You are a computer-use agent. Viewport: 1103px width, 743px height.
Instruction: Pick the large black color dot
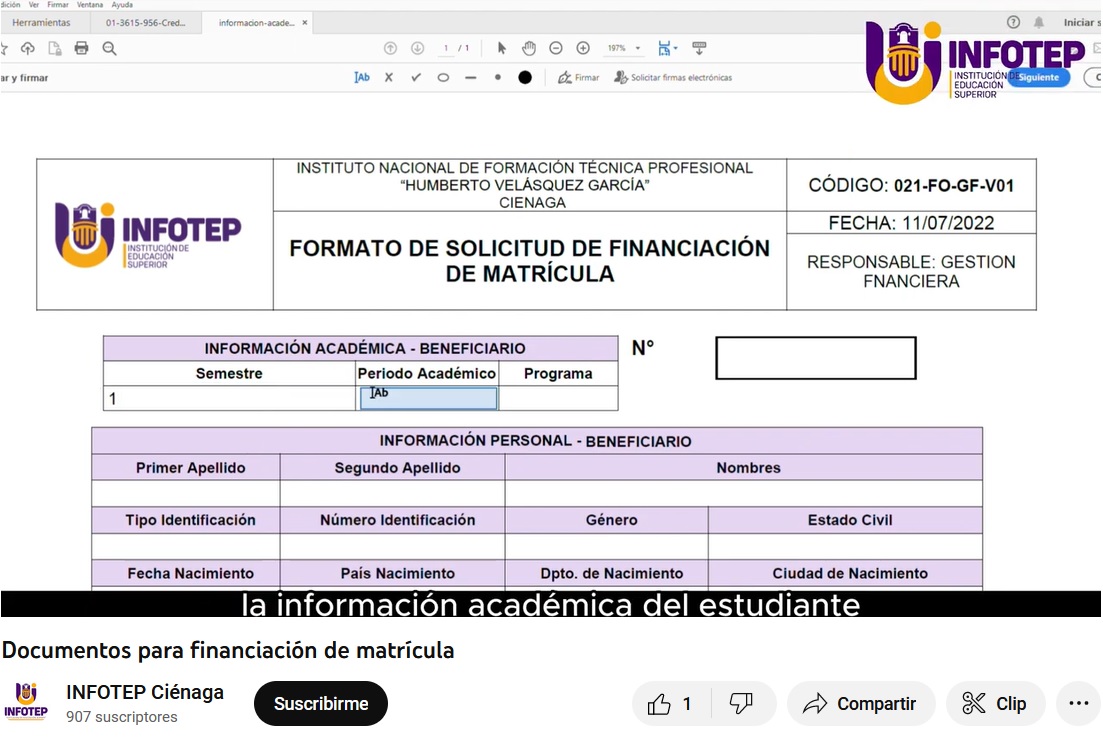525,77
